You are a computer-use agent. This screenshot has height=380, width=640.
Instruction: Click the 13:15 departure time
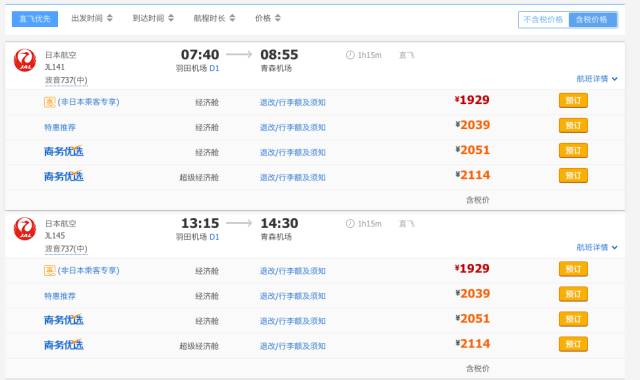(x=200, y=223)
